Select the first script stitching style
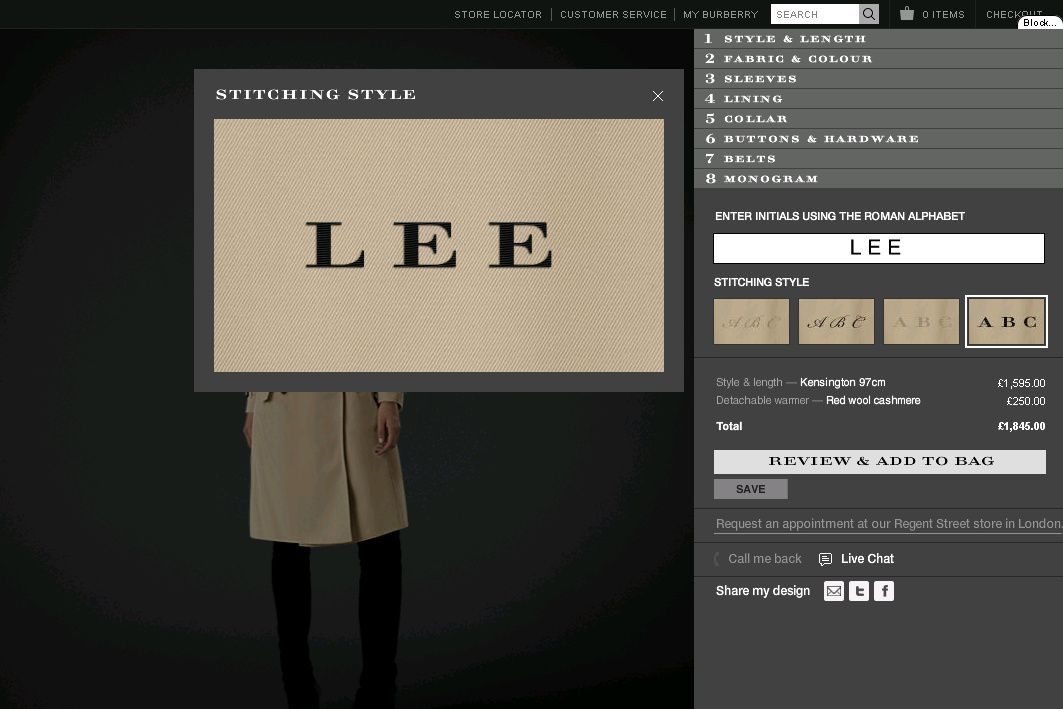Image resolution: width=1063 pixels, height=709 pixels. click(751, 322)
